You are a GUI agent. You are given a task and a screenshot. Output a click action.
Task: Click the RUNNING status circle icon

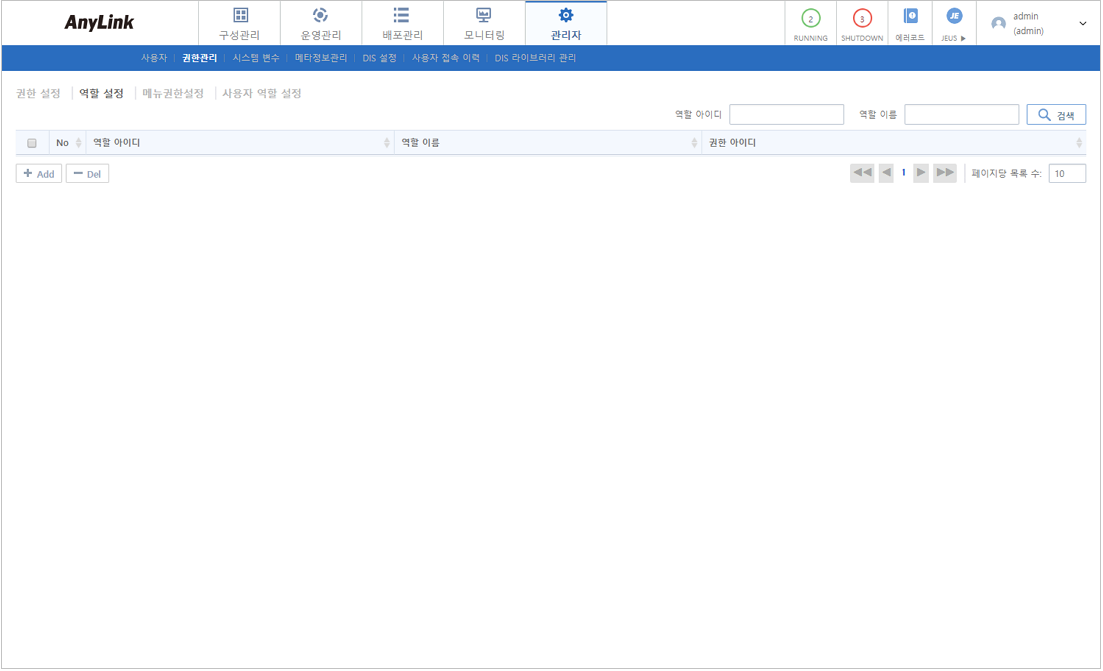[810, 19]
